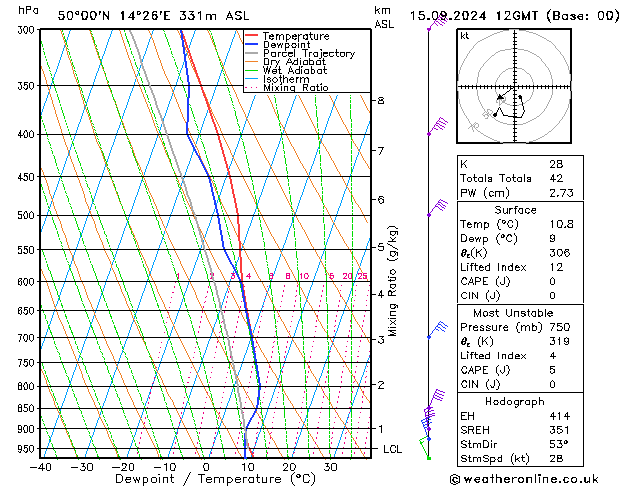Screen dimensions: 629x486
Task: Click the 'Surface' section heading
Action: point(515,210)
